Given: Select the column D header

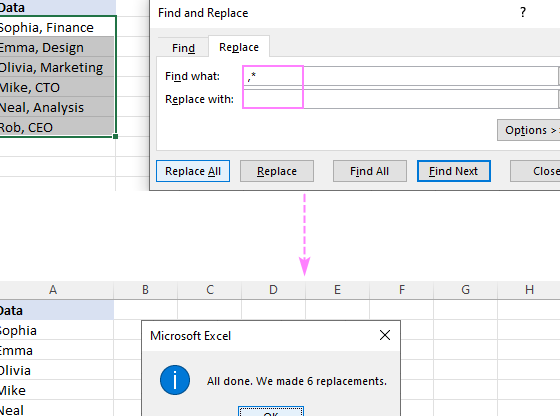Looking at the screenshot, I should pos(273,290).
